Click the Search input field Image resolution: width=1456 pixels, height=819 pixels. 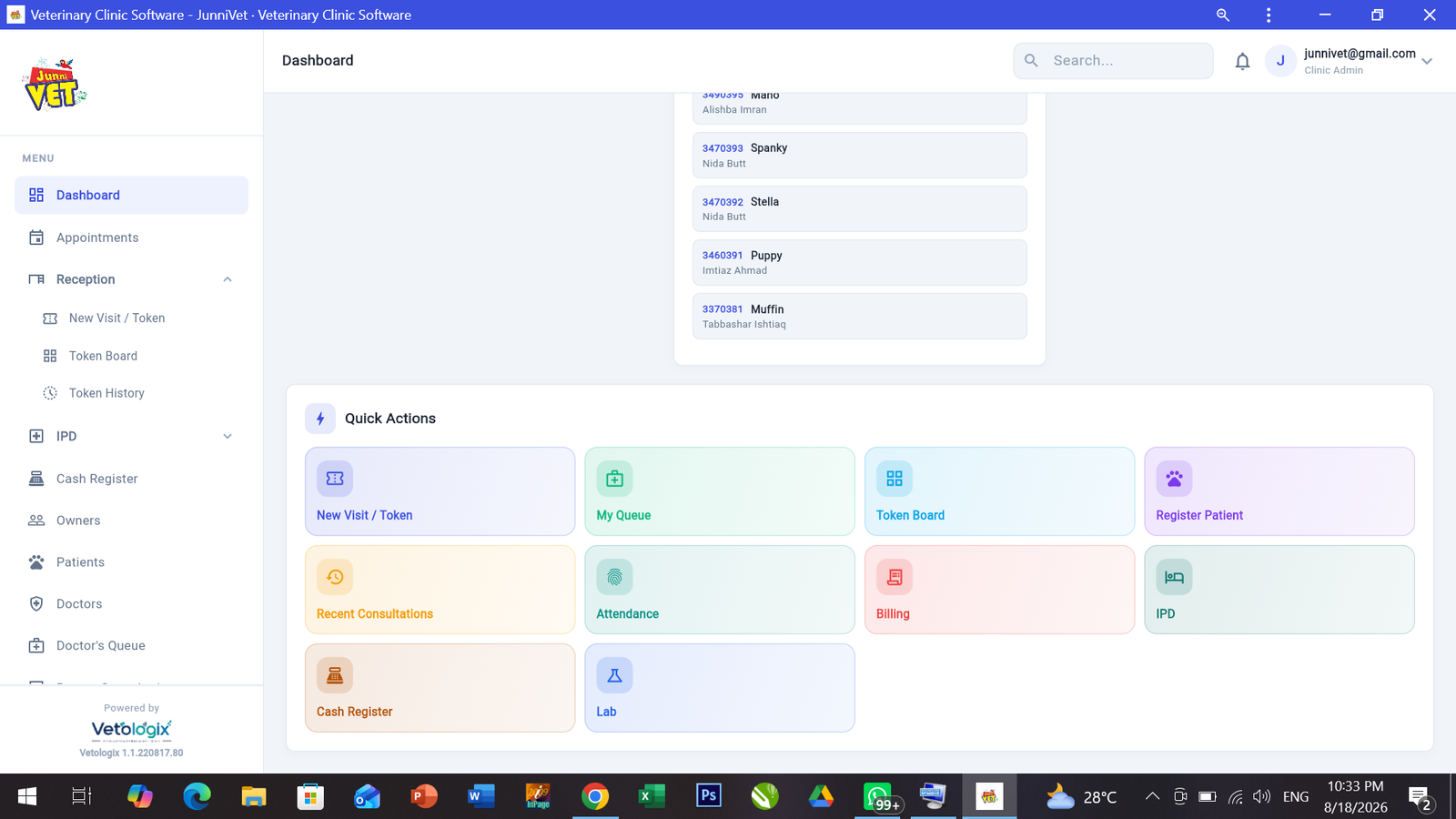(x=1113, y=61)
